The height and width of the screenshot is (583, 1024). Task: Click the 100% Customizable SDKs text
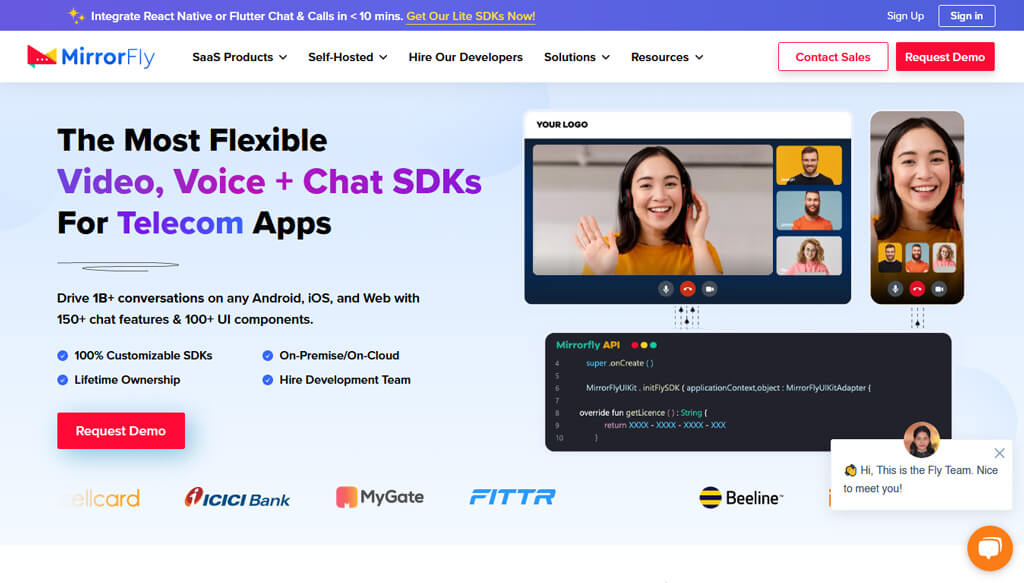143,356
